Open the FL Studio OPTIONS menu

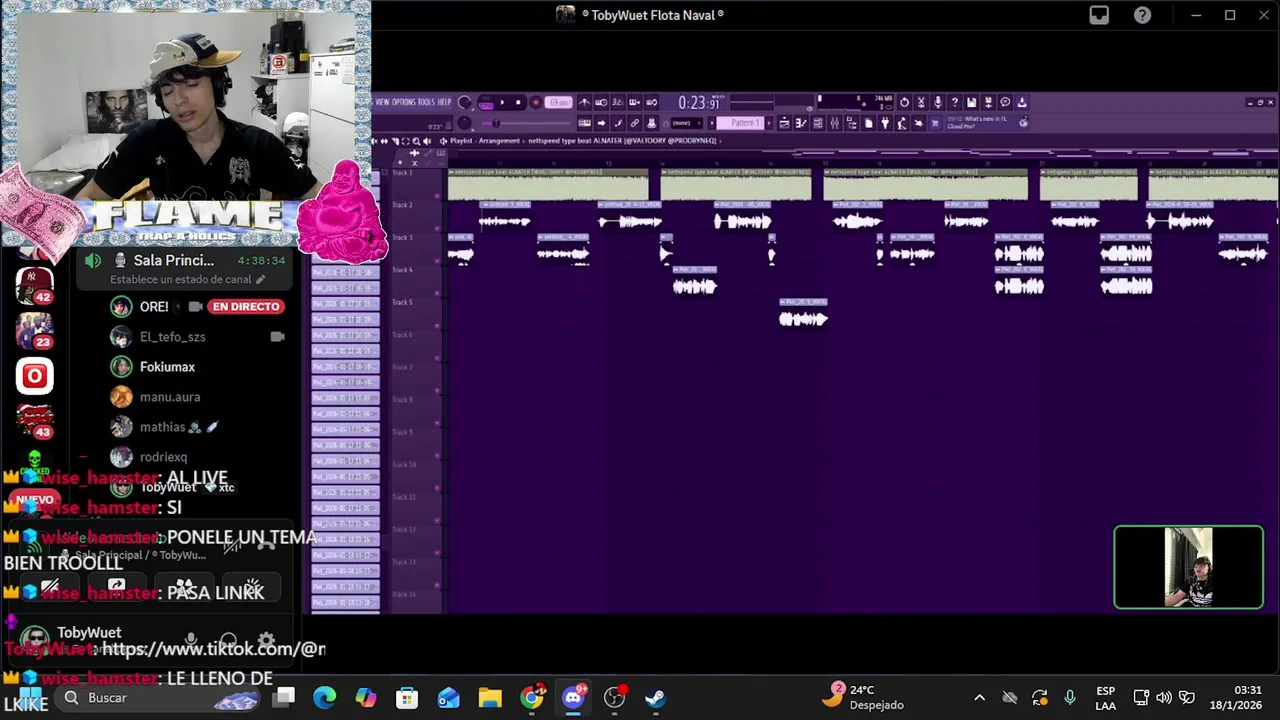coord(403,102)
